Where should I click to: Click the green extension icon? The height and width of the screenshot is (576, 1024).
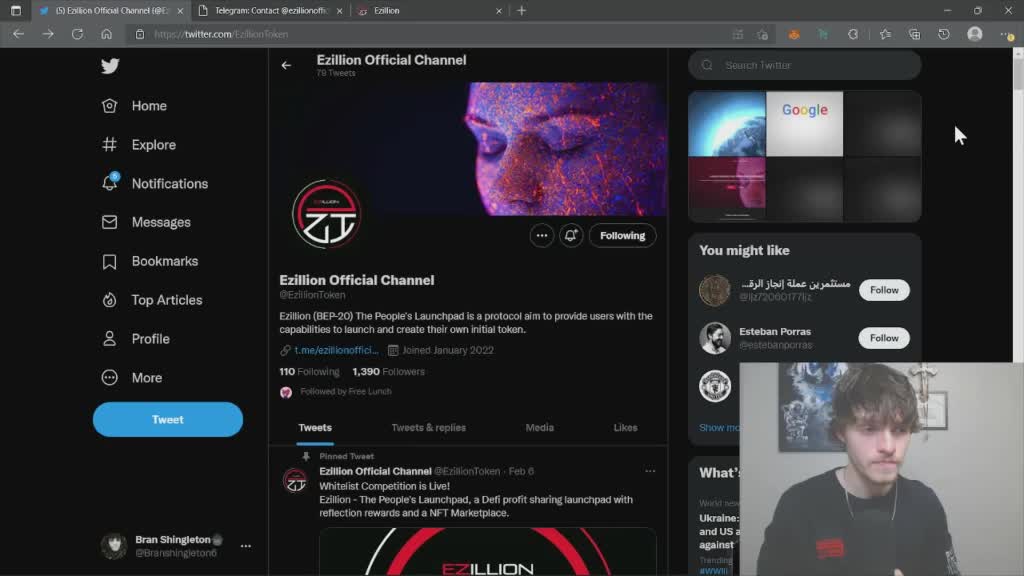point(823,34)
